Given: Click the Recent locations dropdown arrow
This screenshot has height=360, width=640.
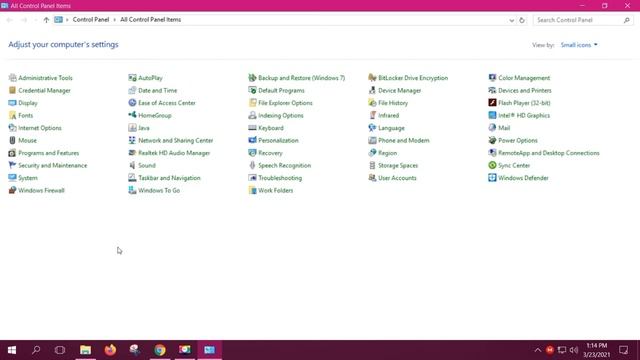Looking at the screenshot, I should click(36, 20).
